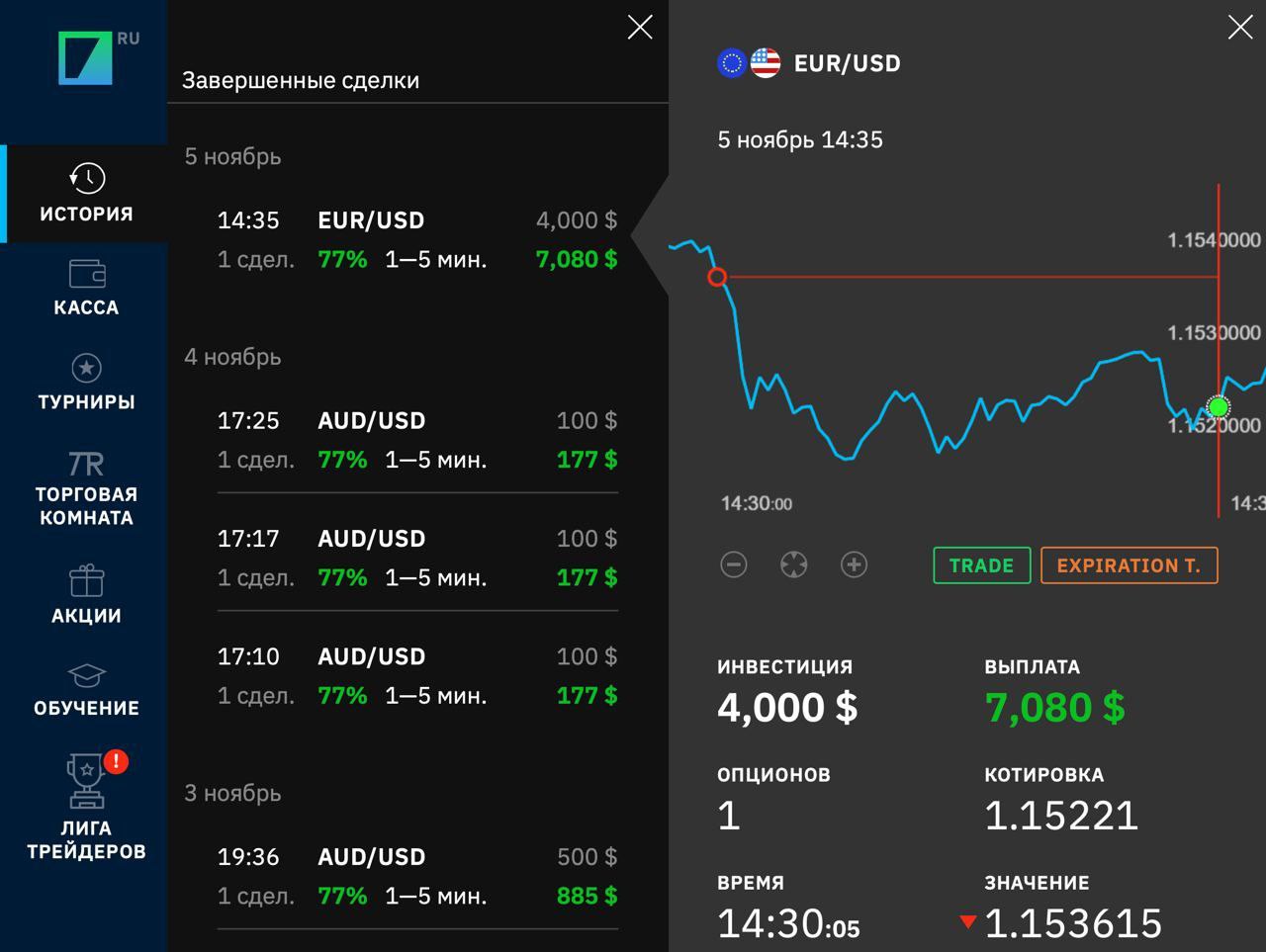1266x952 pixels.
Task: Click the EUR/USD title in detail panel
Action: (x=848, y=63)
